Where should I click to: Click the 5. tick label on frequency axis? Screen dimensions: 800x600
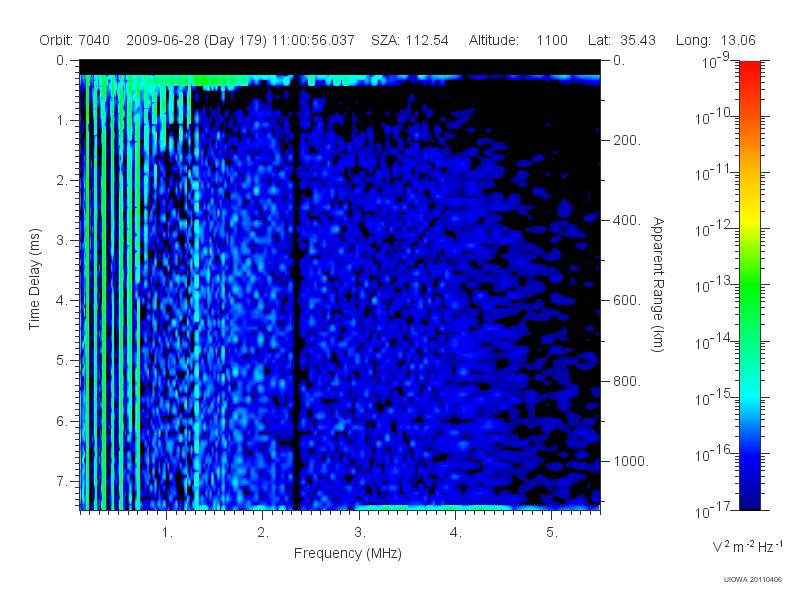tap(552, 532)
